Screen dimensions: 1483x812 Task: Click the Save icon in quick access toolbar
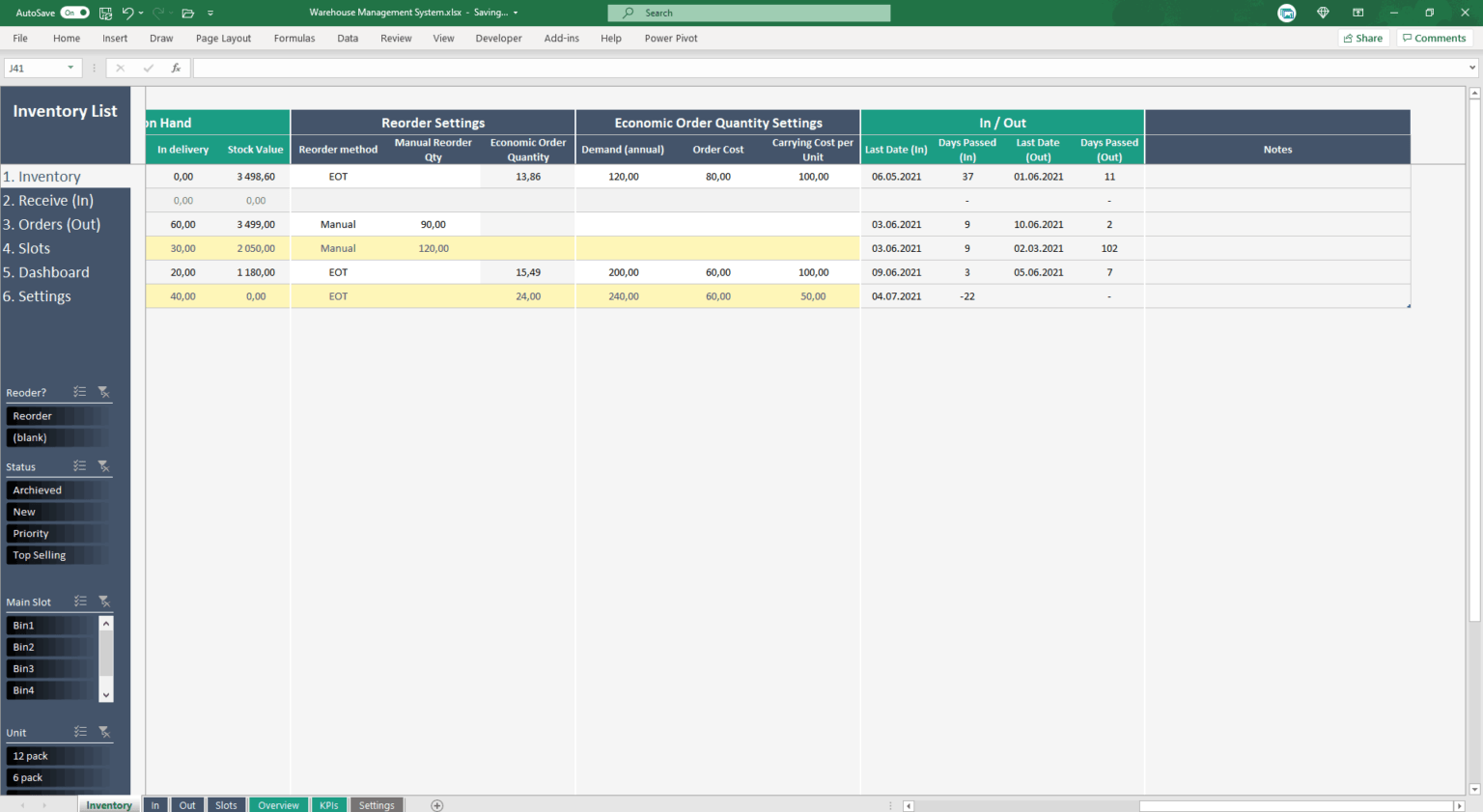tap(104, 13)
